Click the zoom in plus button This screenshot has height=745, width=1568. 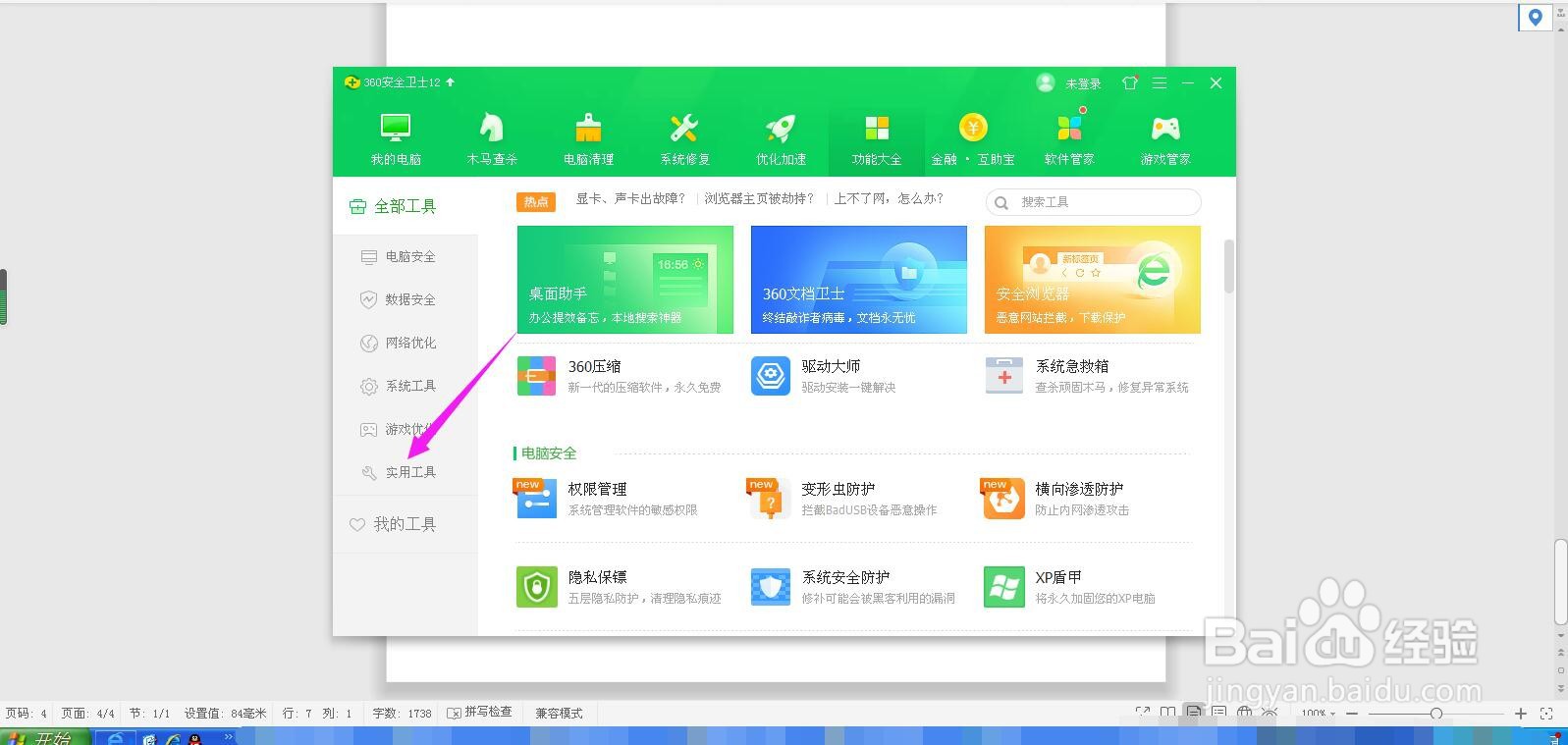pos(1521,714)
